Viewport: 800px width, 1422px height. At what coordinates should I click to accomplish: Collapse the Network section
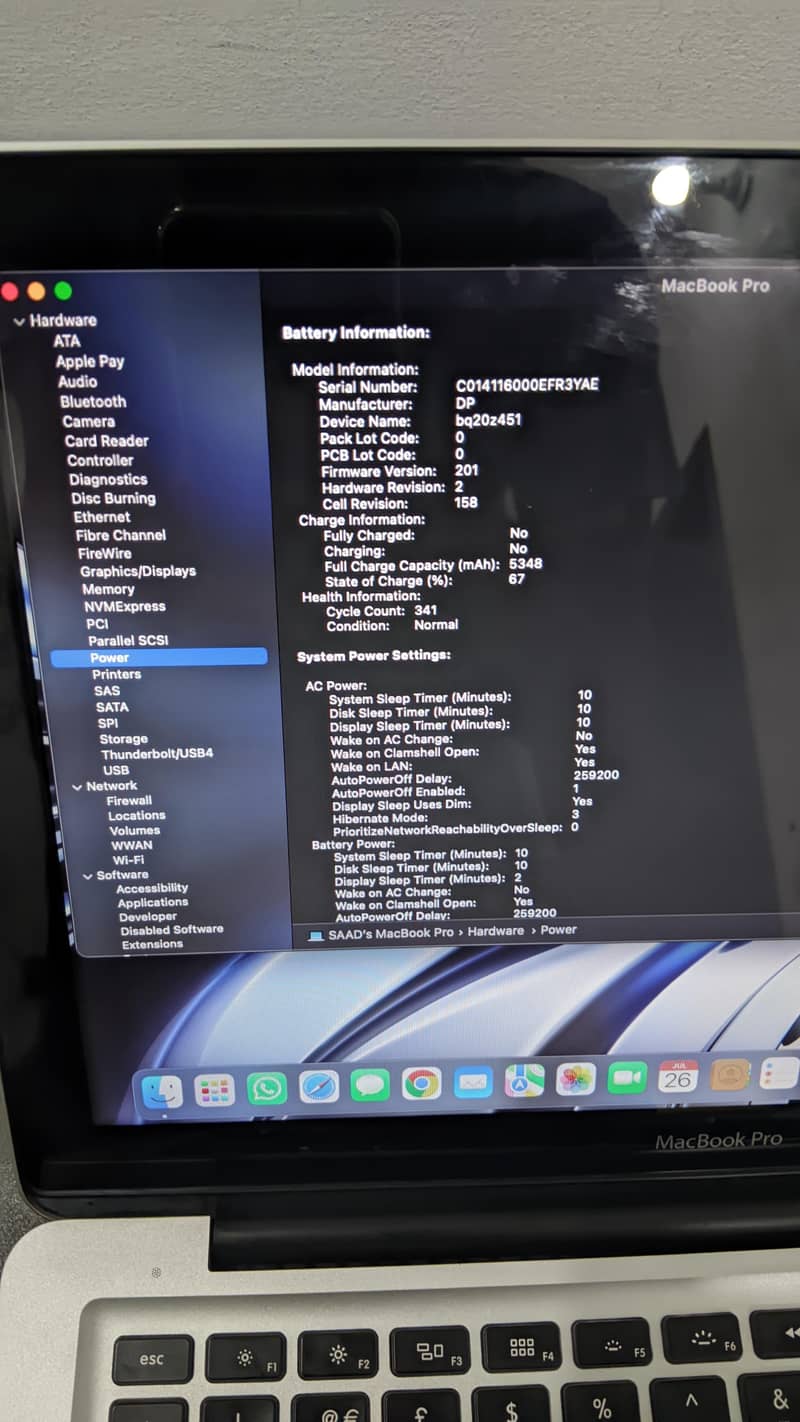[x=77, y=788]
